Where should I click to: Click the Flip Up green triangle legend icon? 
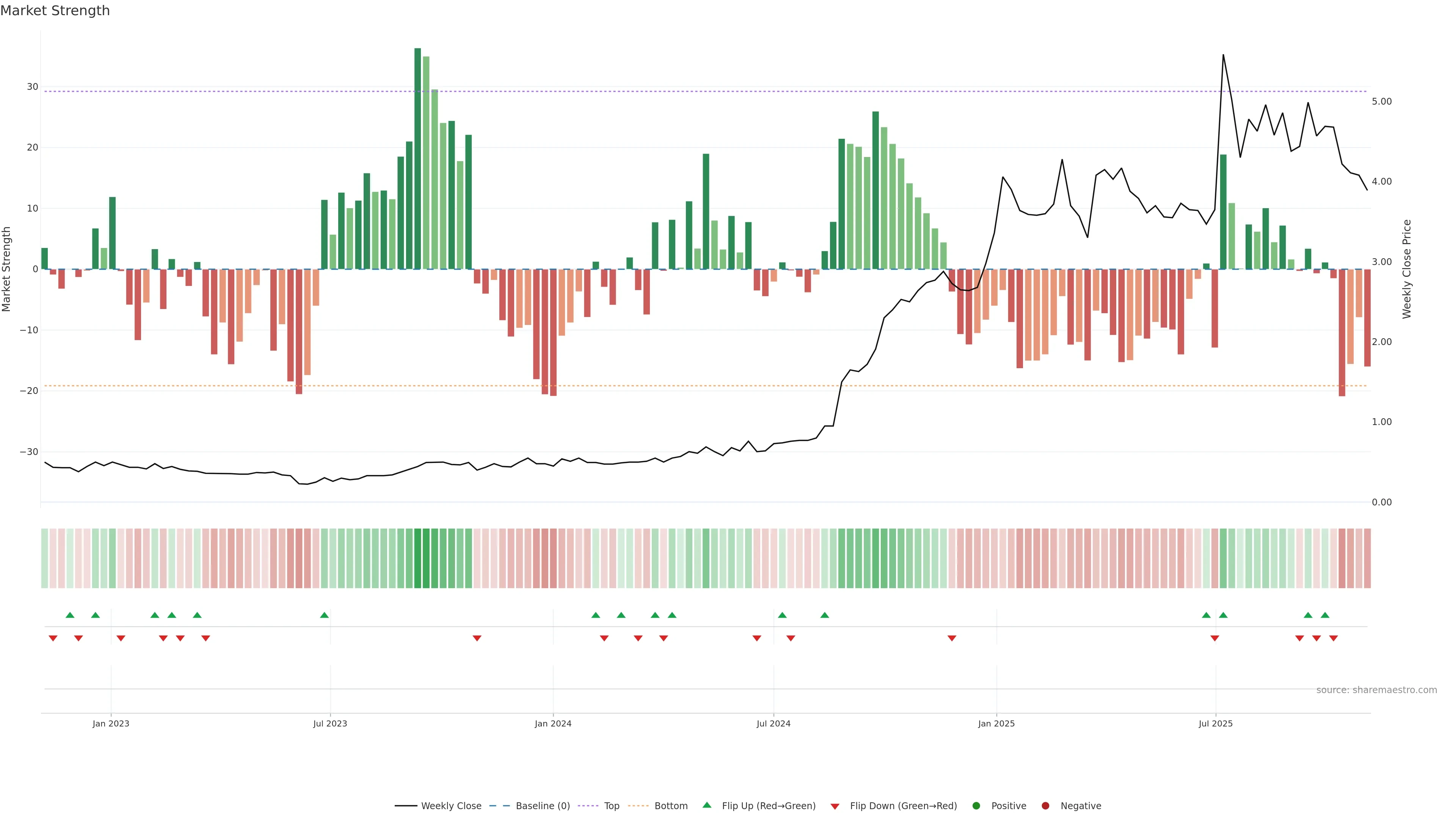coord(706,805)
